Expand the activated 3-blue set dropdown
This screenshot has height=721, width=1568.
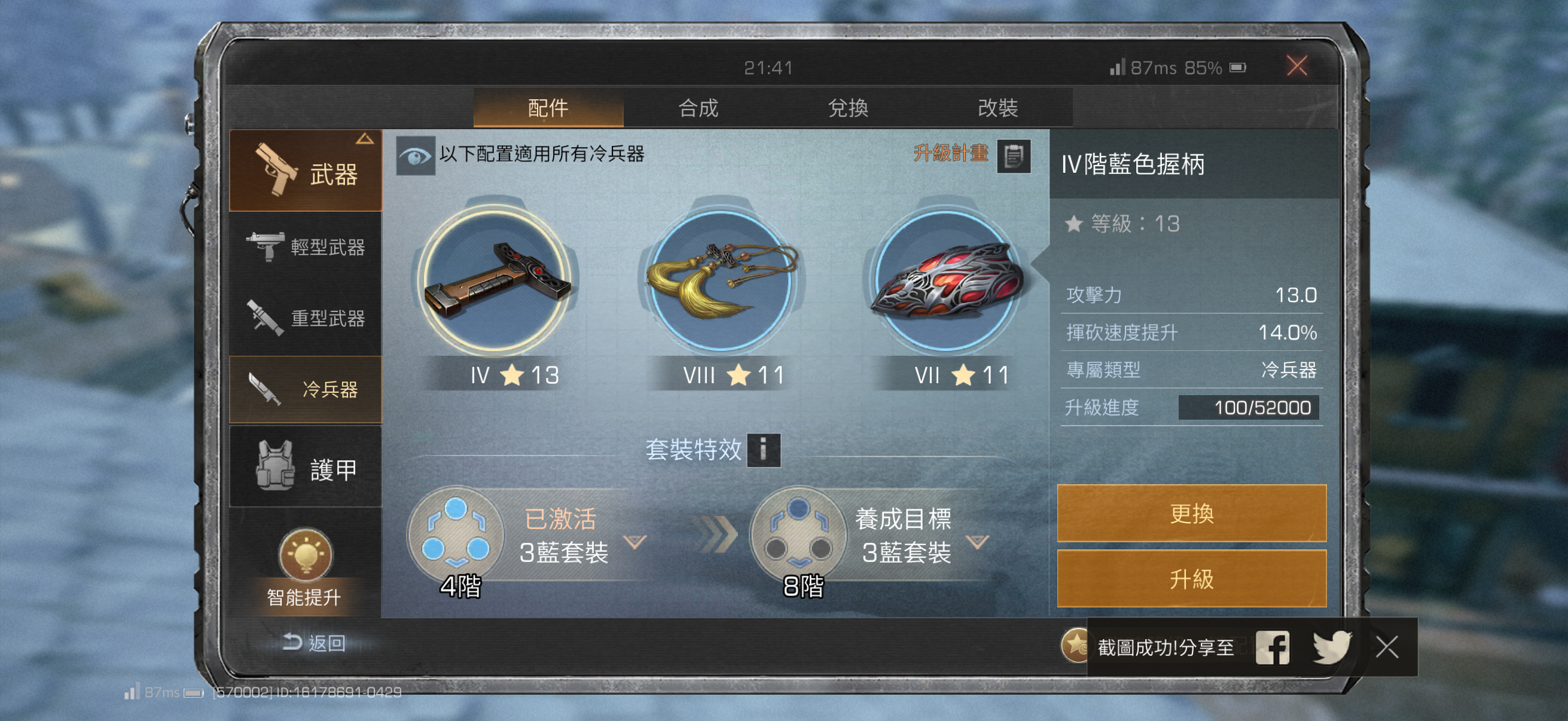click(x=635, y=542)
